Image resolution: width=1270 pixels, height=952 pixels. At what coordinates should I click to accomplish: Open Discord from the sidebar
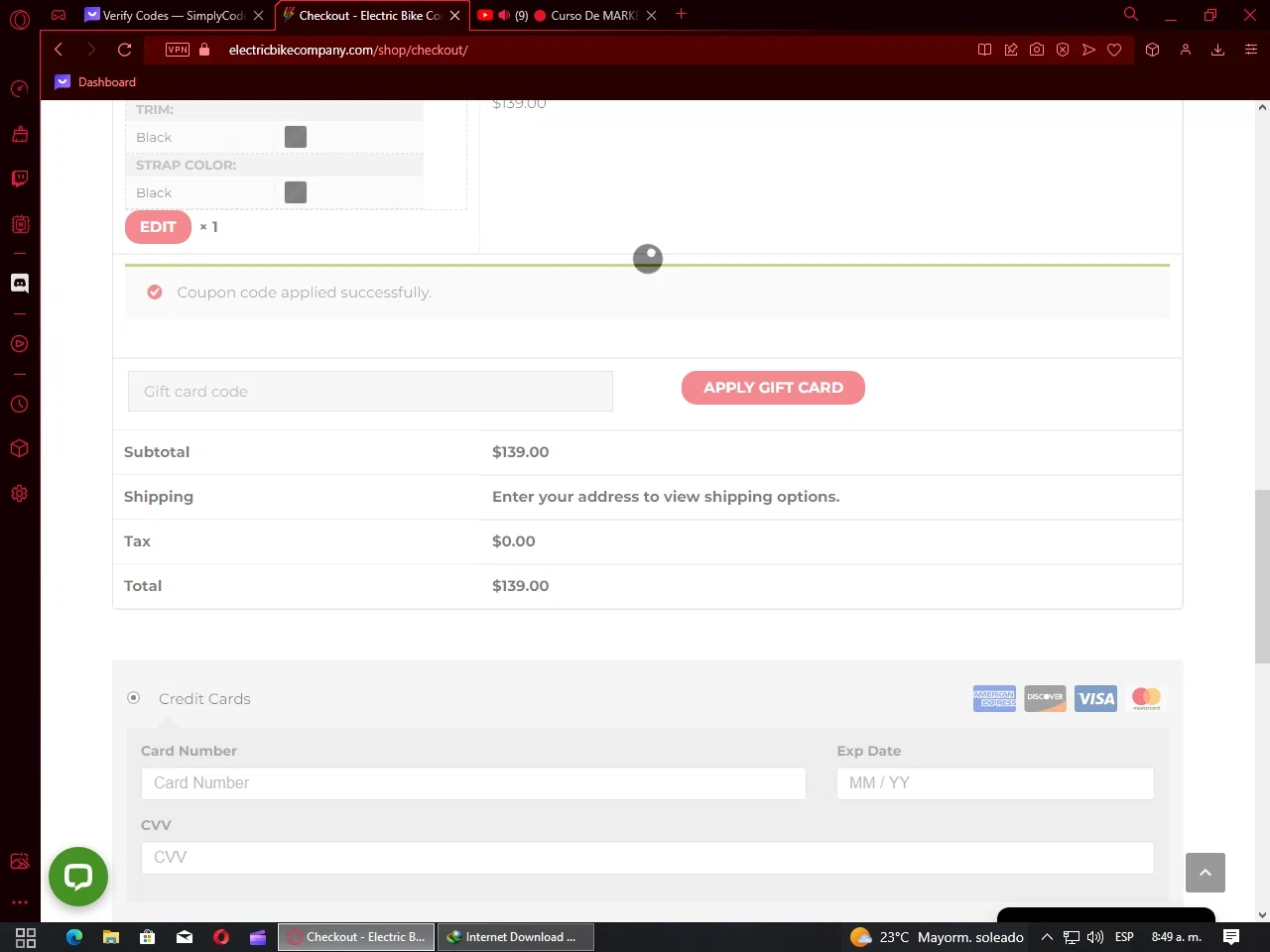[x=20, y=284]
